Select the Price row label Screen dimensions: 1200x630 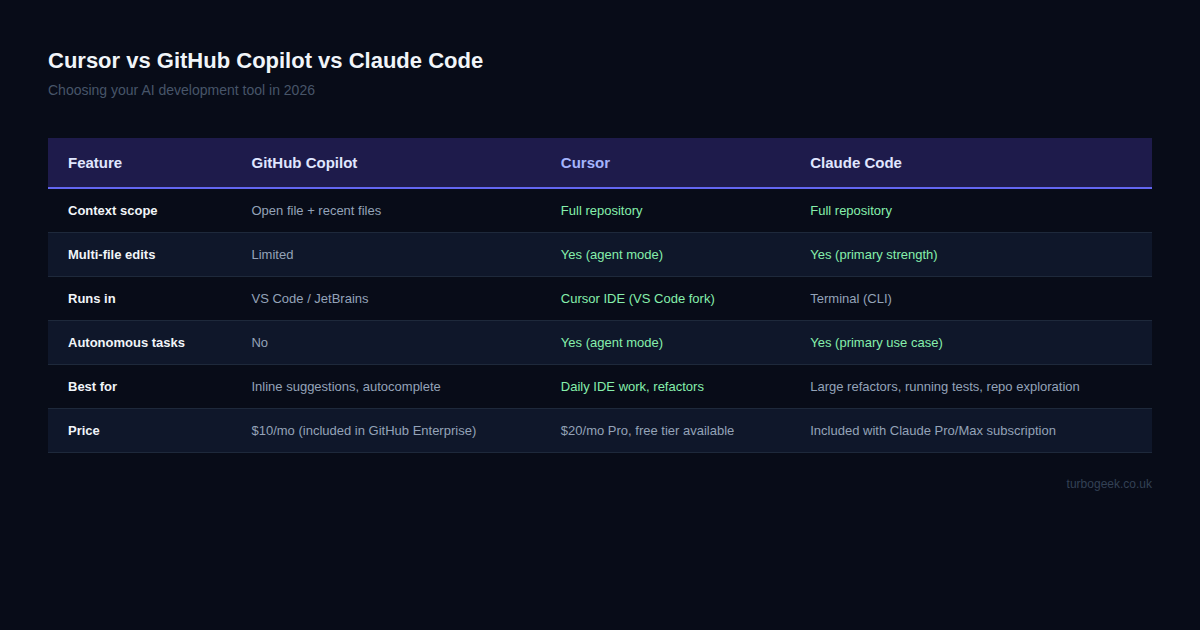[x=83, y=430]
